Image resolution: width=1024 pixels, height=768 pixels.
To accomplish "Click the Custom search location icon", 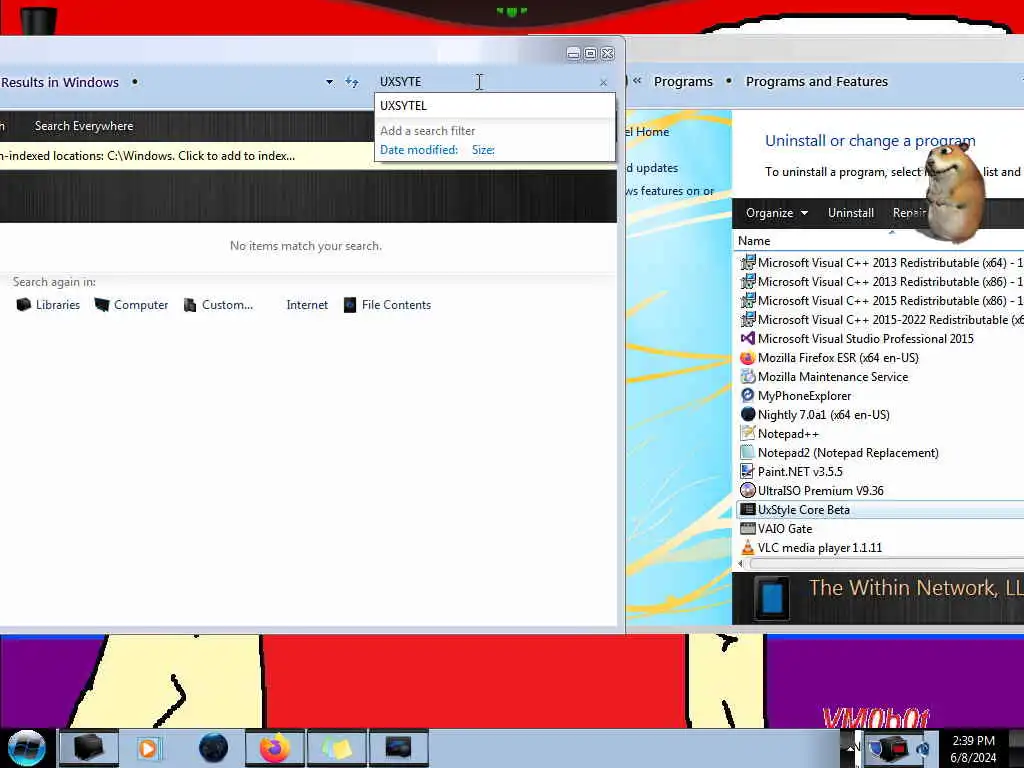I will (190, 304).
